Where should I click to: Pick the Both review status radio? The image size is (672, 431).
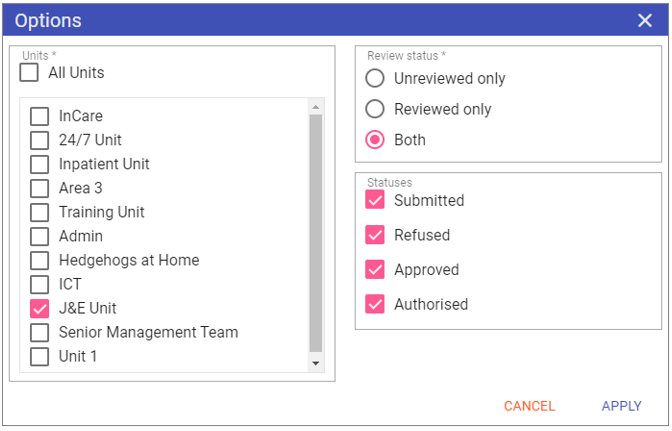click(375, 140)
